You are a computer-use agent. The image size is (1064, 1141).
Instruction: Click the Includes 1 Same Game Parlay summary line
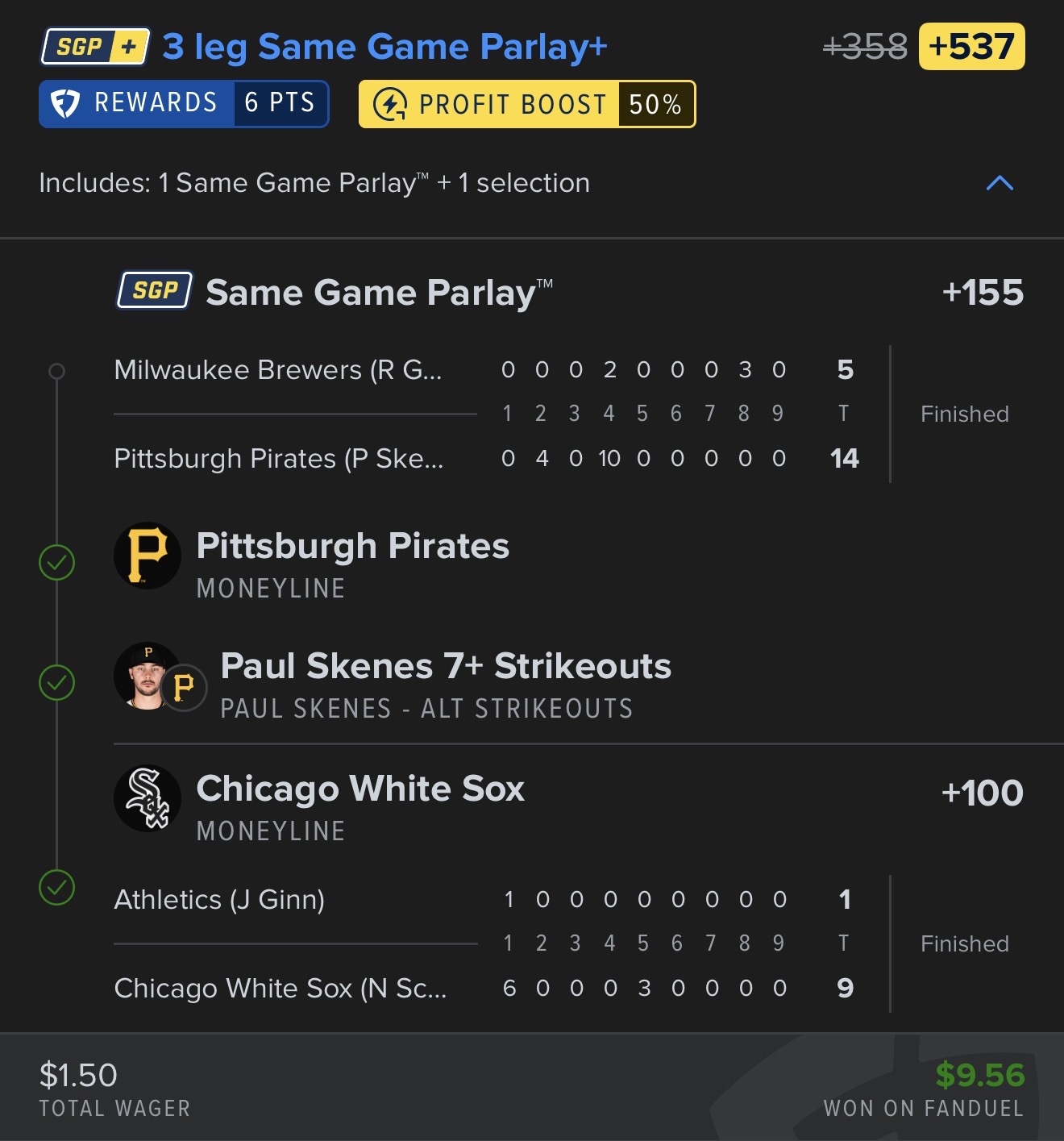[314, 183]
